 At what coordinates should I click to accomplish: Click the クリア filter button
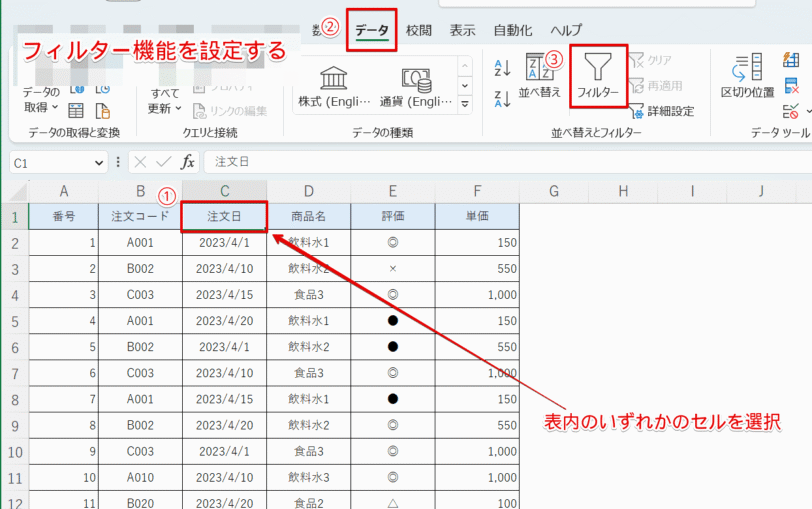pyautogui.click(x=650, y=60)
